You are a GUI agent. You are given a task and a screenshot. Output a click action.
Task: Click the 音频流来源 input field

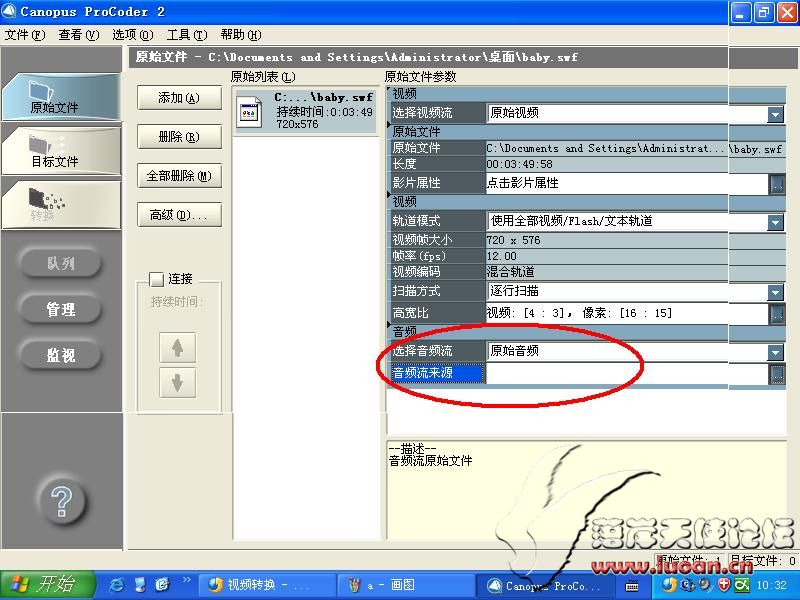[x=627, y=373]
